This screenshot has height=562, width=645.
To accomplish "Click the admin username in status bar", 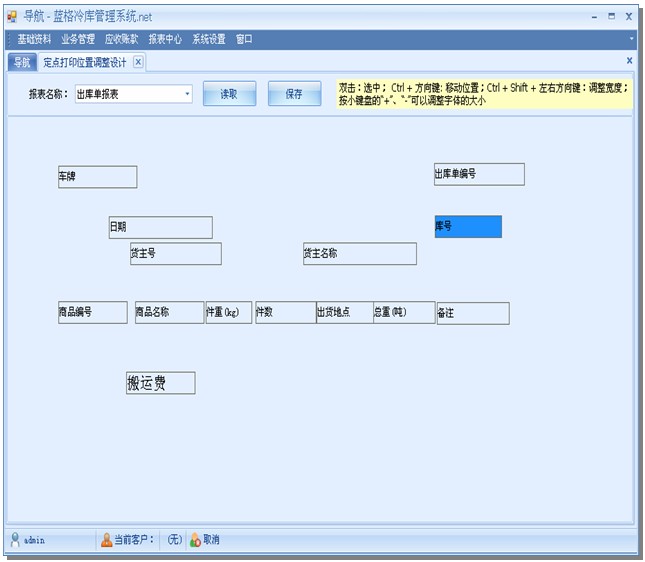I will 34,540.
